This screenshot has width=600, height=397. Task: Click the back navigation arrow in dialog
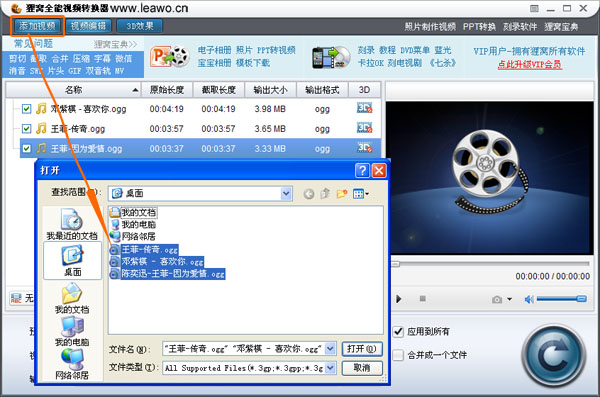tap(309, 194)
